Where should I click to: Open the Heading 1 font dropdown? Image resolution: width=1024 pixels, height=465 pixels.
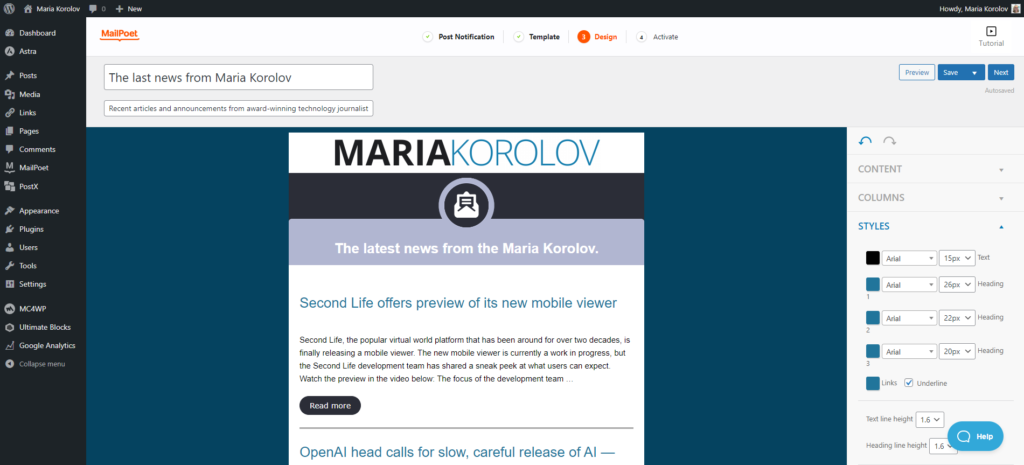coord(908,285)
